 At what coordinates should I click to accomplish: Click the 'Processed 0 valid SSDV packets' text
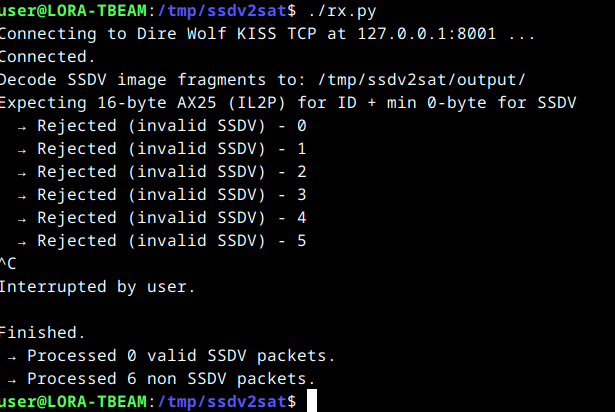pos(180,356)
